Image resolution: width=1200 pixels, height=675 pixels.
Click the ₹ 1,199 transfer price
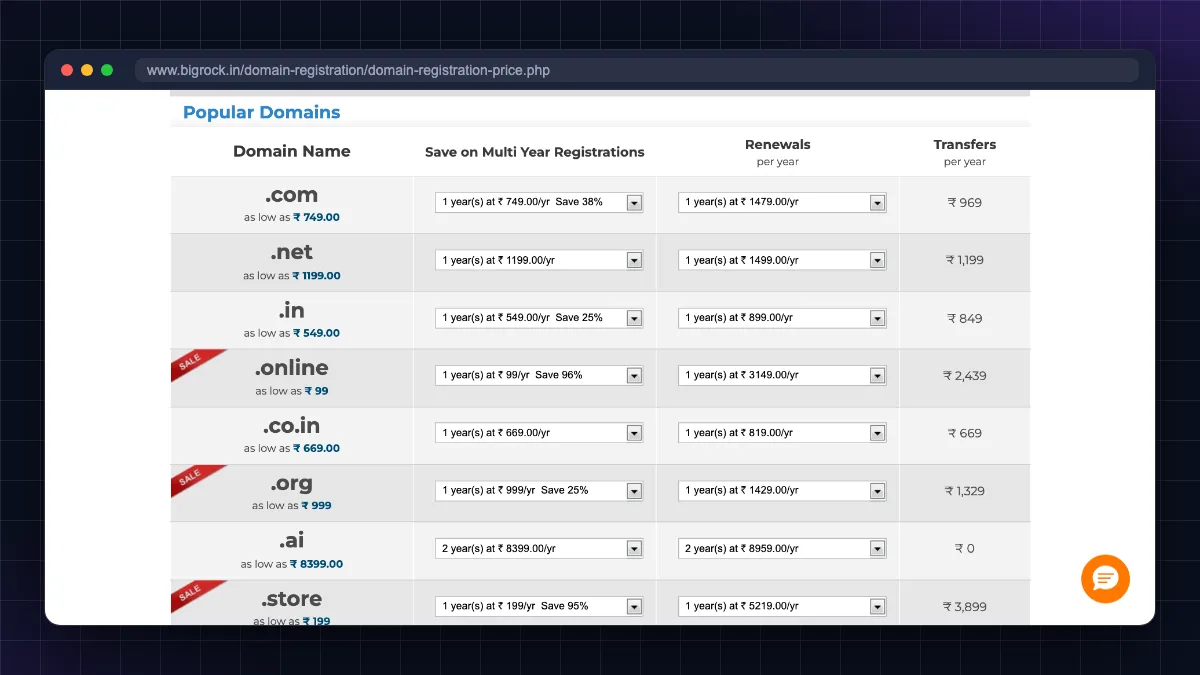coord(965,260)
